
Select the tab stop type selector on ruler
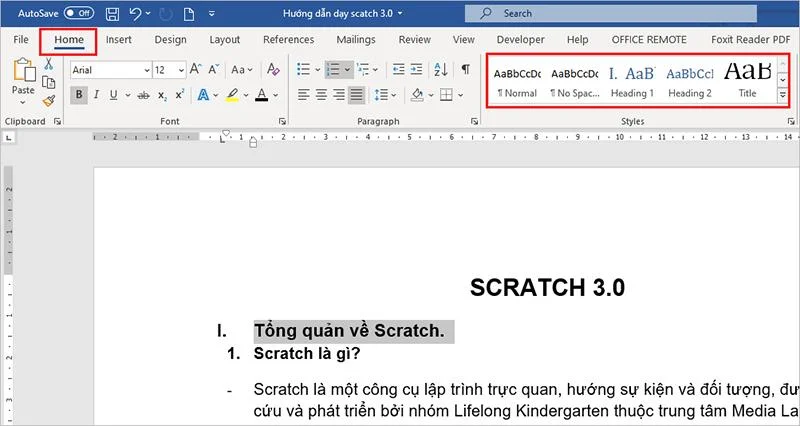[x=9, y=137]
